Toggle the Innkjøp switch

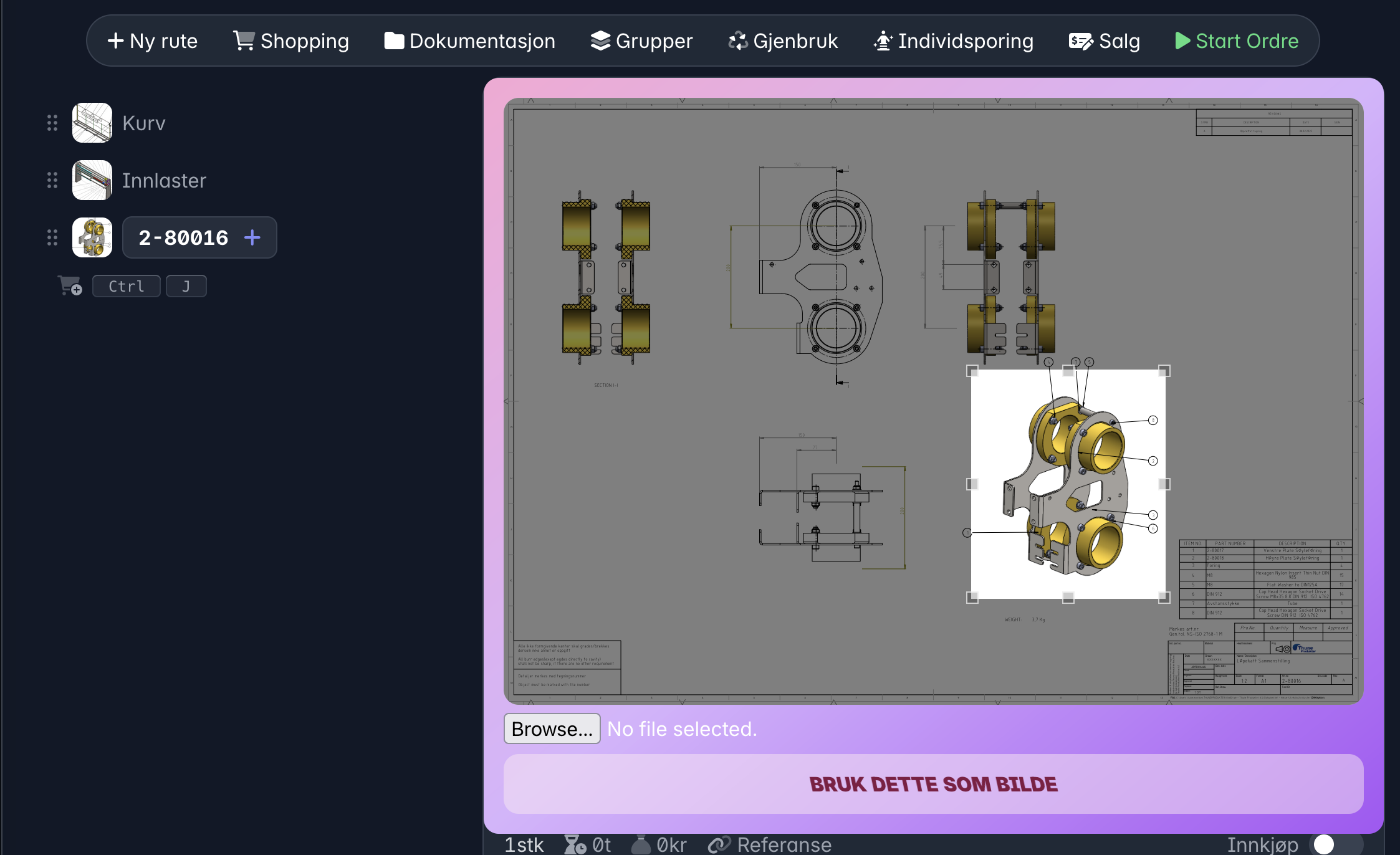pos(1334,844)
